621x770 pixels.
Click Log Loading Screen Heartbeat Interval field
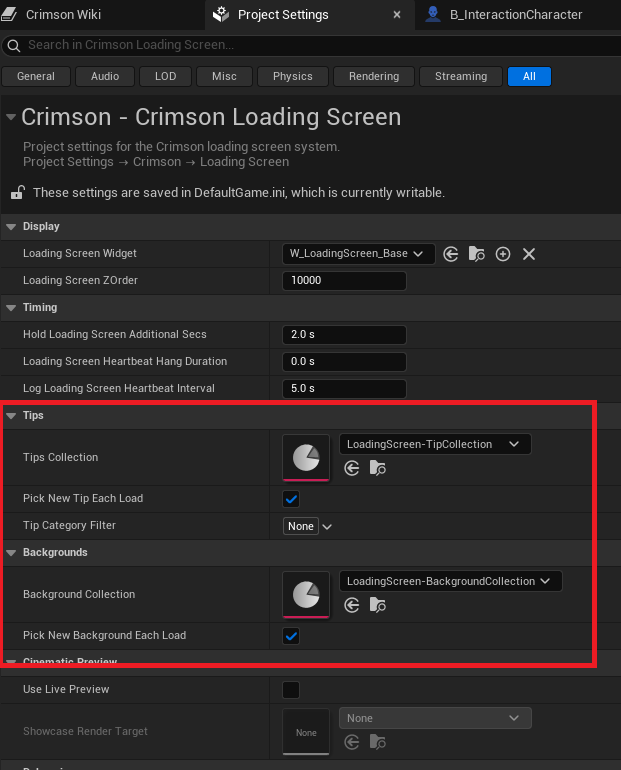[x=344, y=389]
